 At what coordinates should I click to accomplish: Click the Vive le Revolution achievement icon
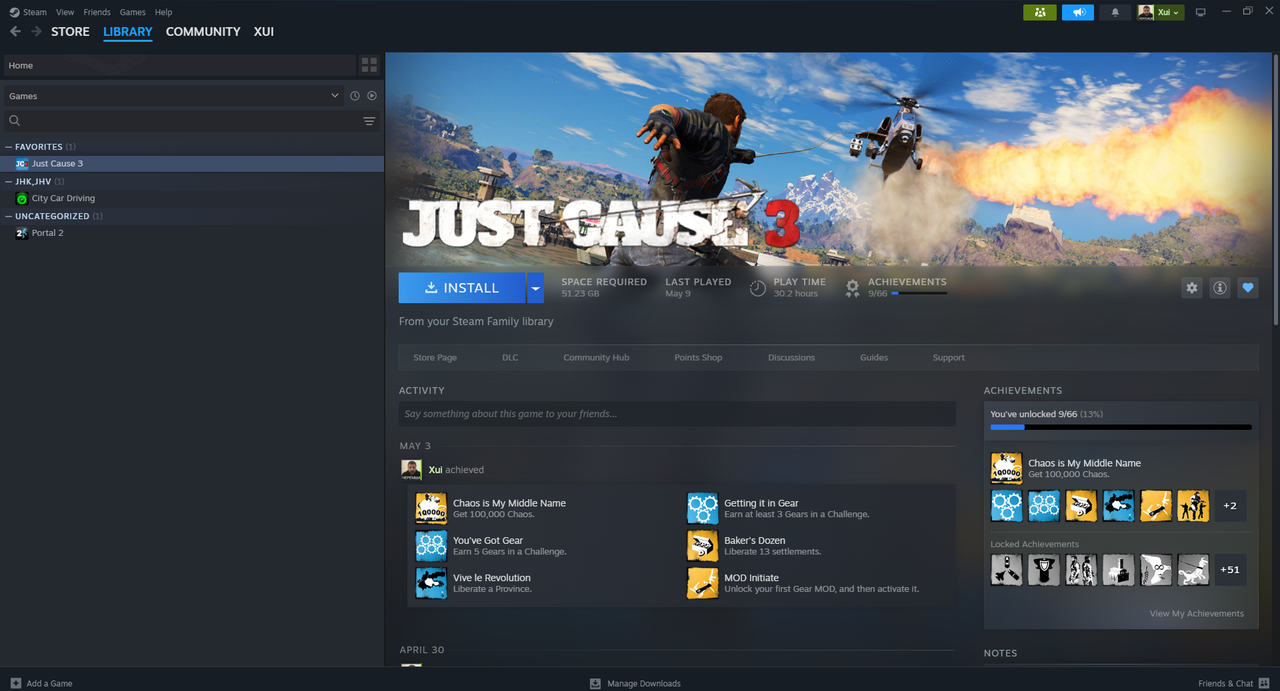(431, 583)
